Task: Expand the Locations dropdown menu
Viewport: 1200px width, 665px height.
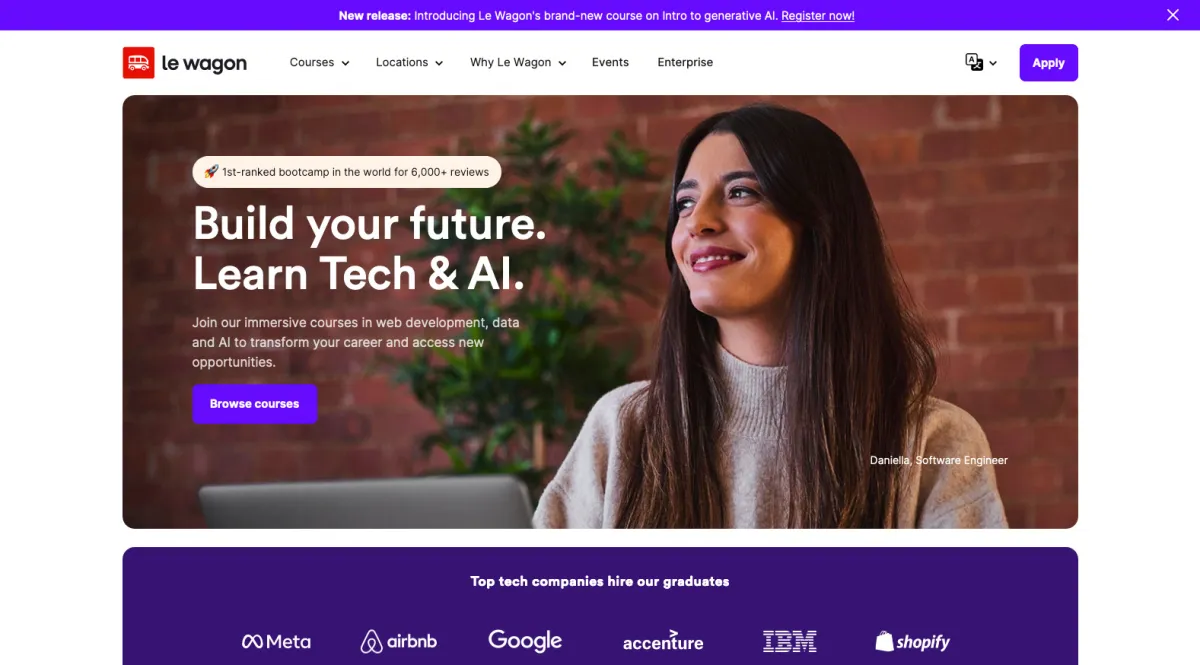Action: coord(409,62)
